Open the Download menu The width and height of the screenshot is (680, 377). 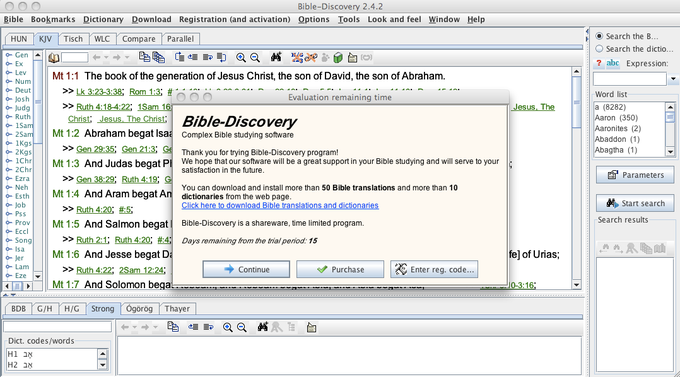151,20
